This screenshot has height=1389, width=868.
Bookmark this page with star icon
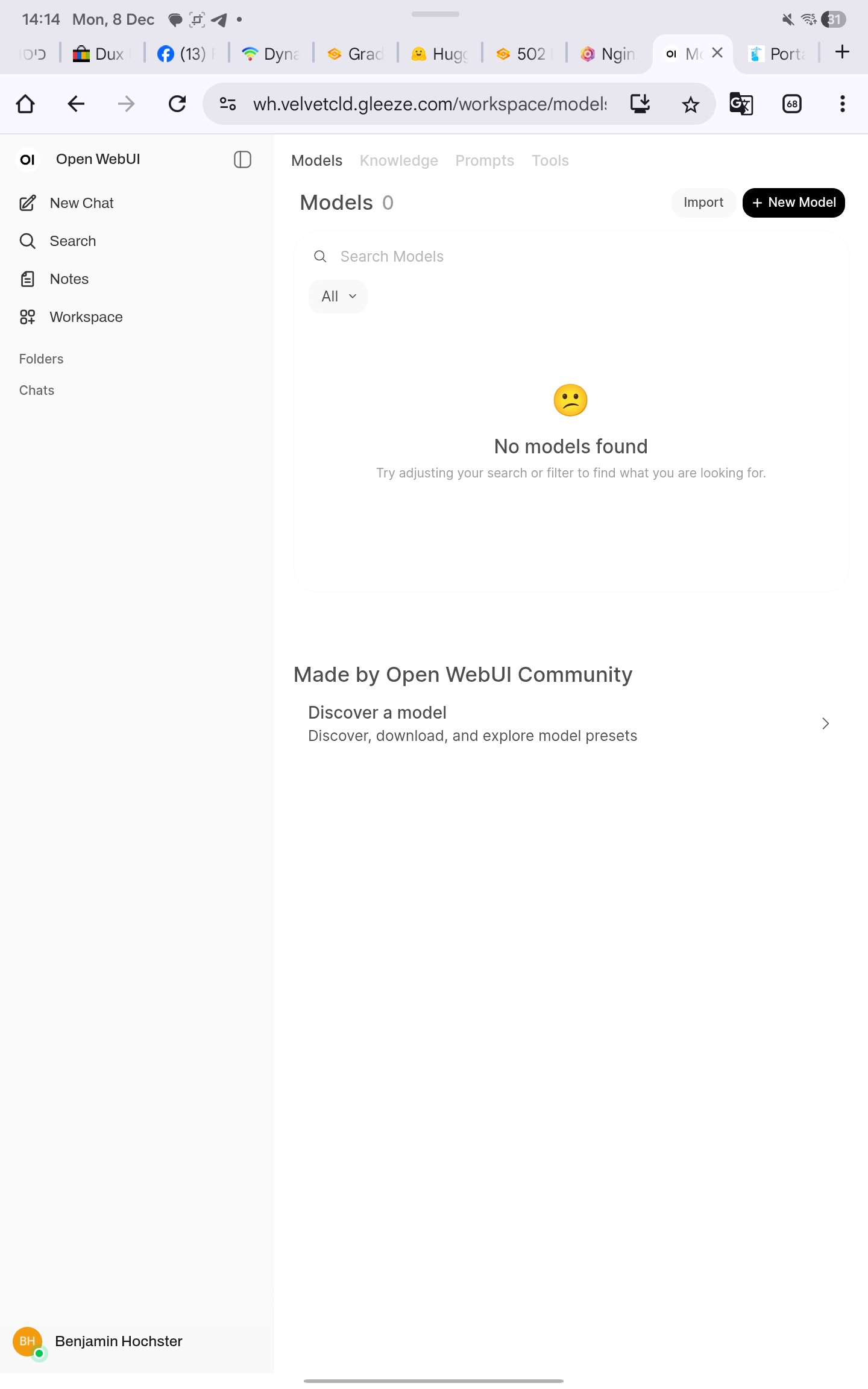coord(690,105)
